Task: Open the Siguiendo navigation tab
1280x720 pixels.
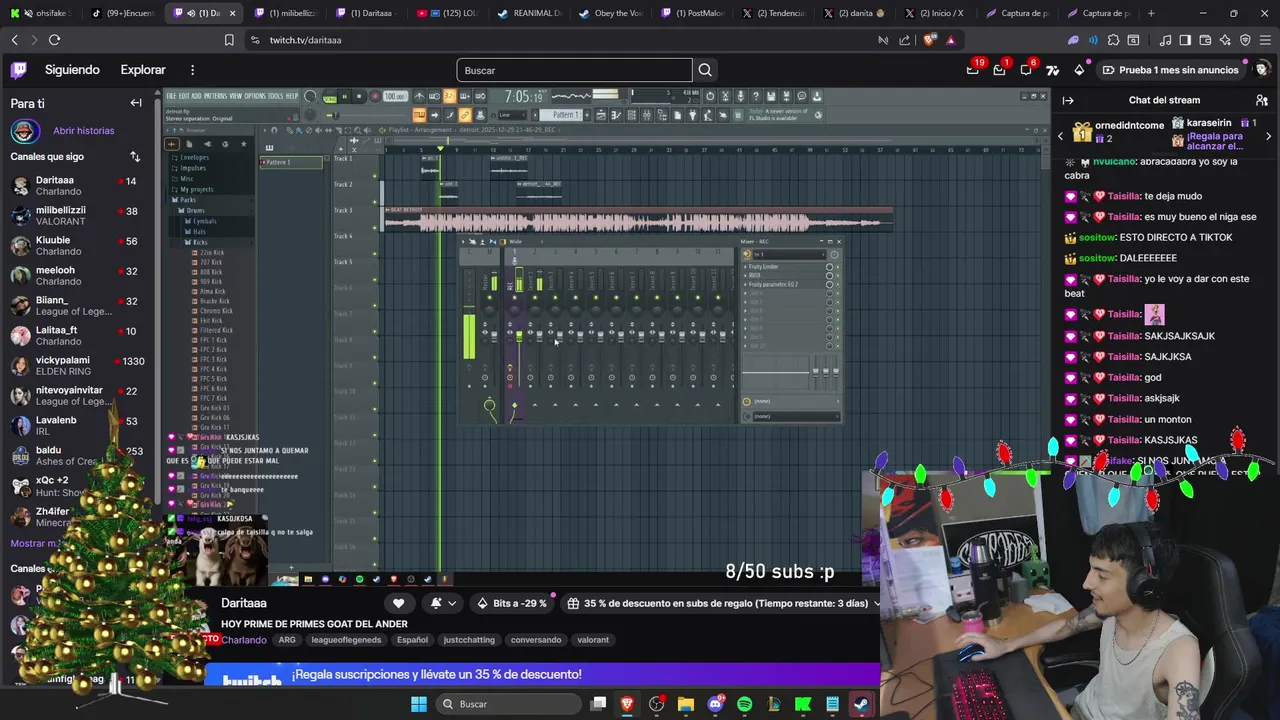Action: 72,70
